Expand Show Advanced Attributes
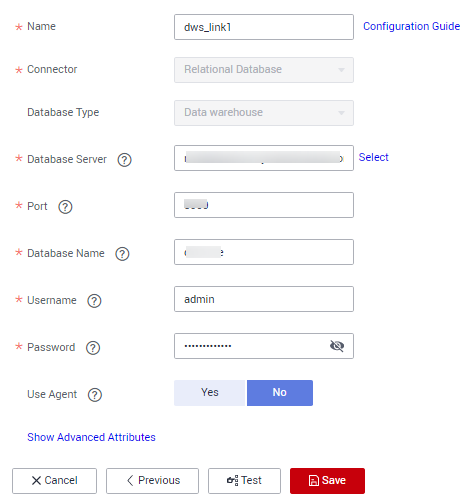This screenshot has width=472, height=504. pos(91,437)
